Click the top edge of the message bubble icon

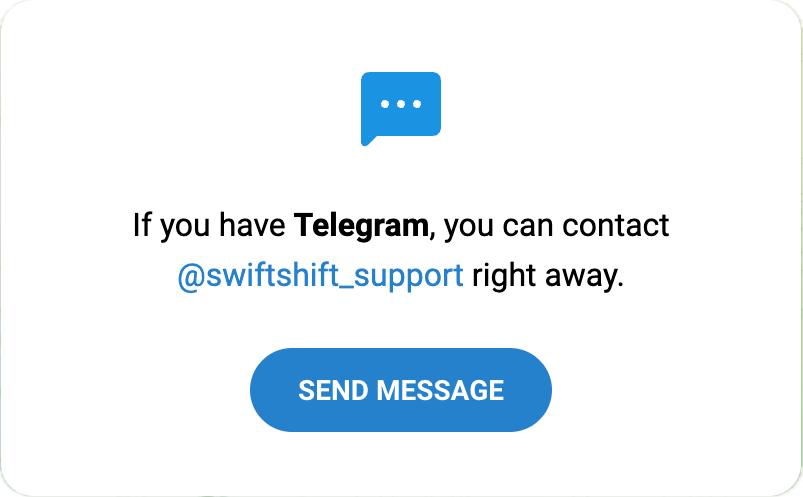[x=401, y=74]
